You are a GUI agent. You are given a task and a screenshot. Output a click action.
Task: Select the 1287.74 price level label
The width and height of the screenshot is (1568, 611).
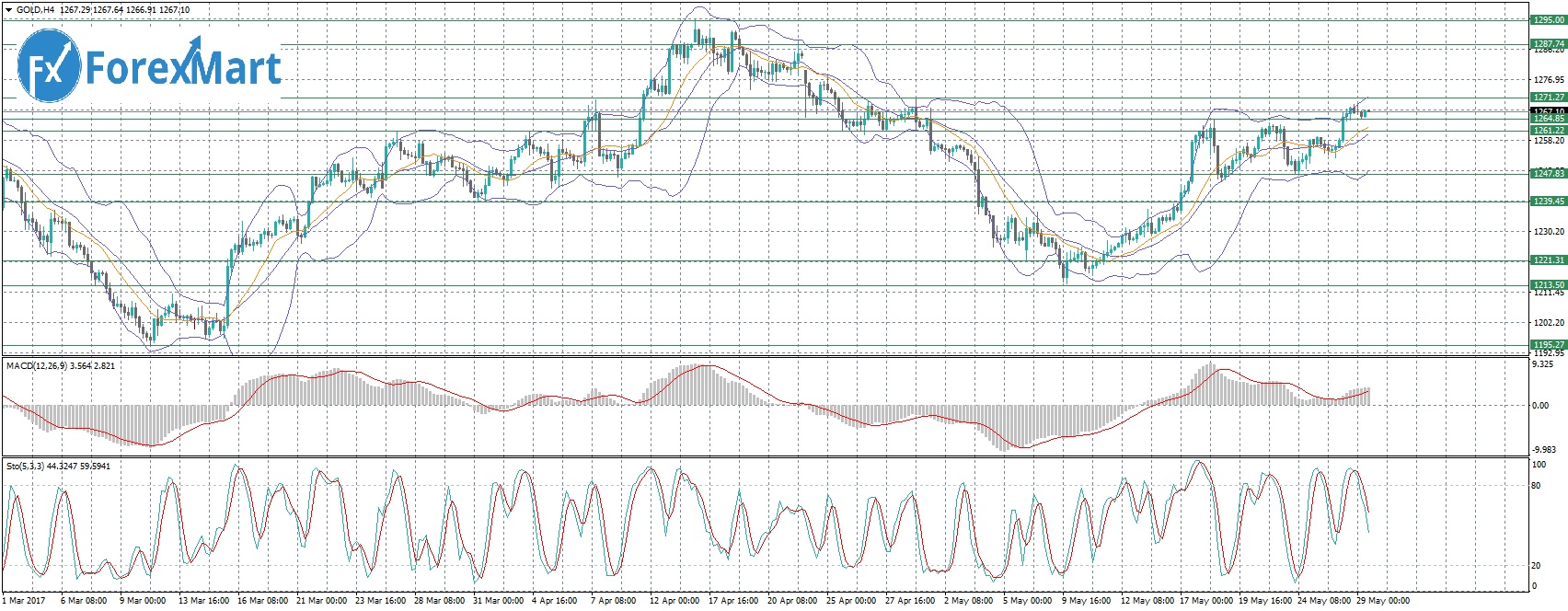(x=1548, y=43)
